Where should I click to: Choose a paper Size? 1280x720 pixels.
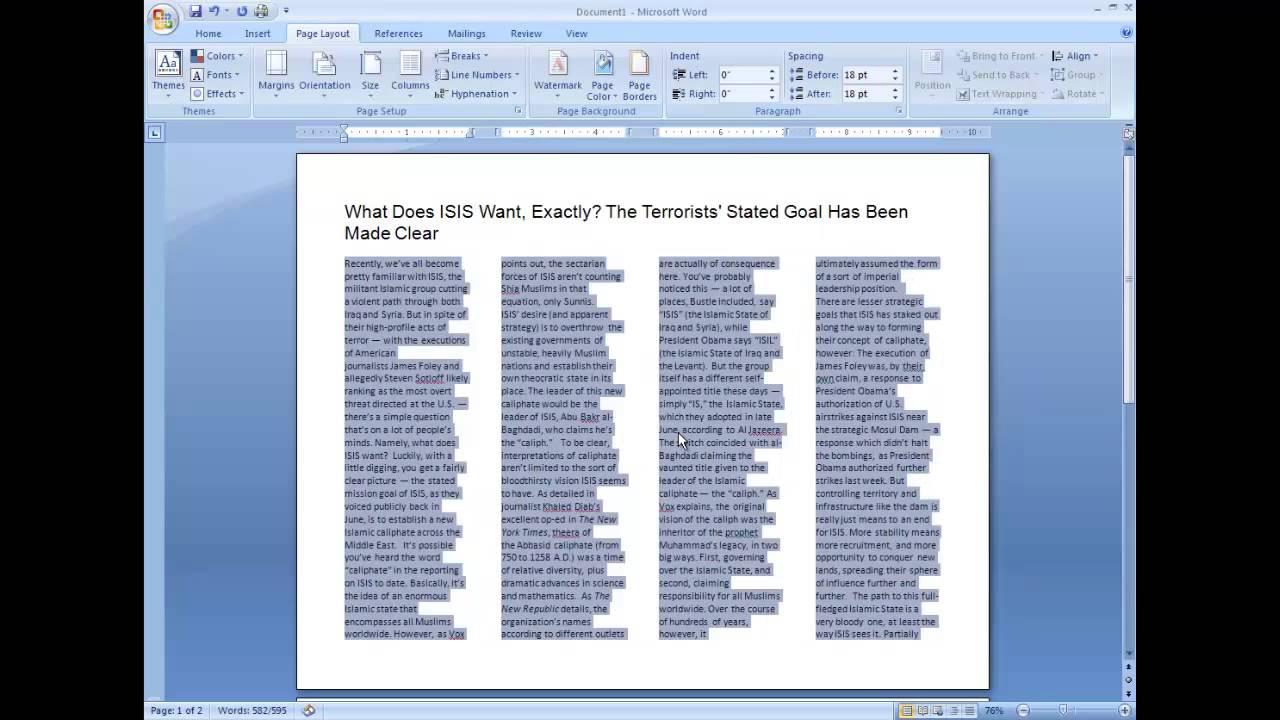[x=370, y=74]
